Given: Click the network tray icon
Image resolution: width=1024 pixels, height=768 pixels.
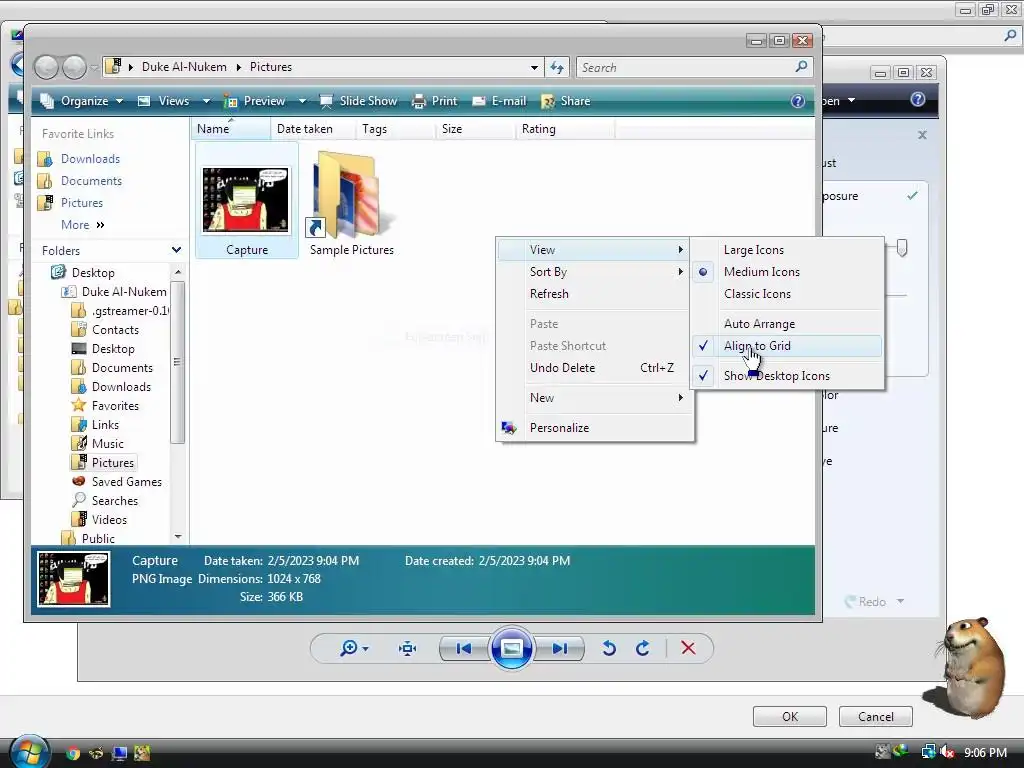Looking at the screenshot, I should (x=928, y=752).
